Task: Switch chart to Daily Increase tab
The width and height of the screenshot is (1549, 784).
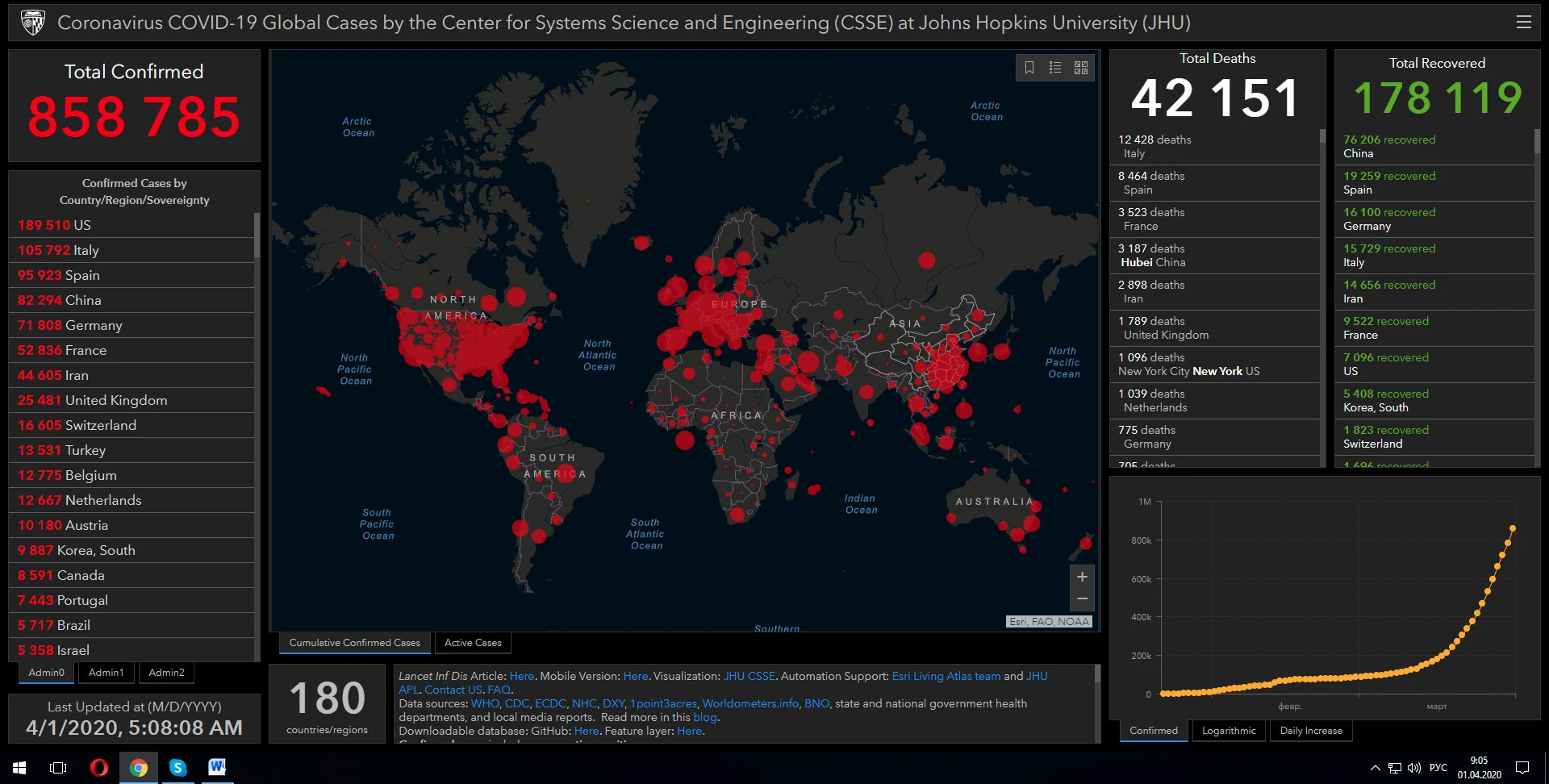Action: (1311, 731)
